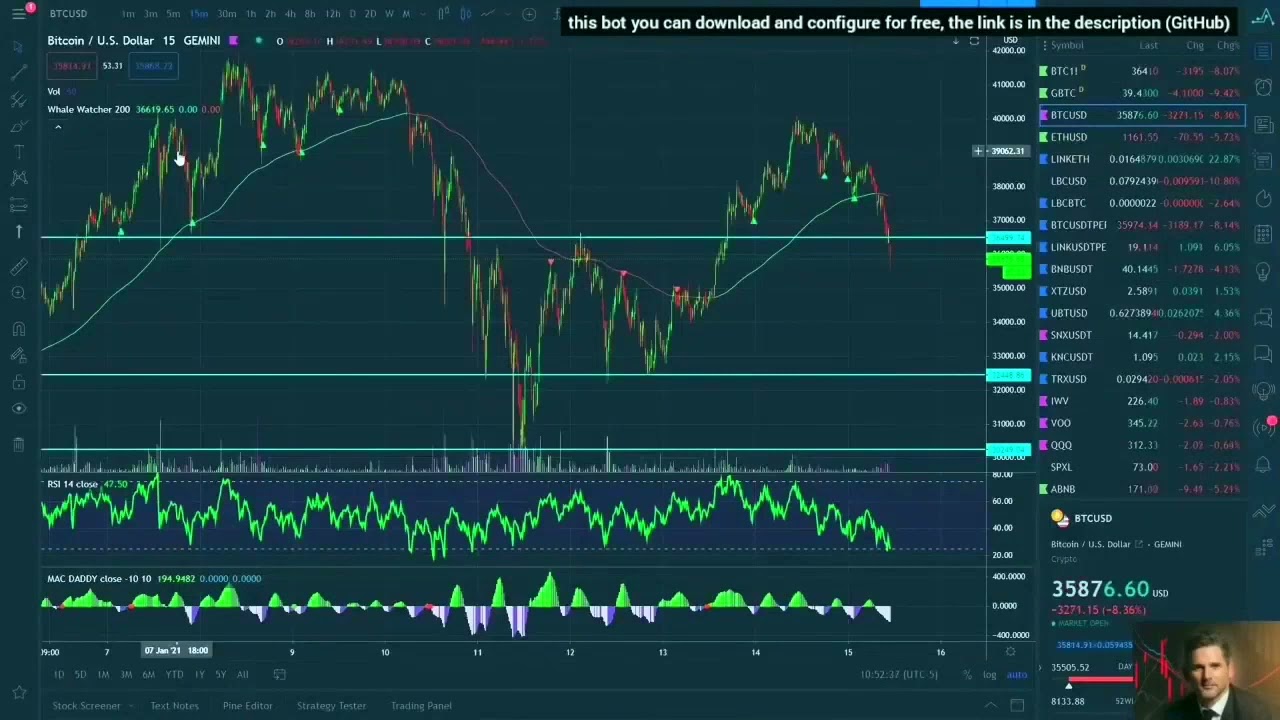Image resolution: width=1280 pixels, height=720 pixels.
Task: Toggle lock all drawing tools
Action: [18, 382]
